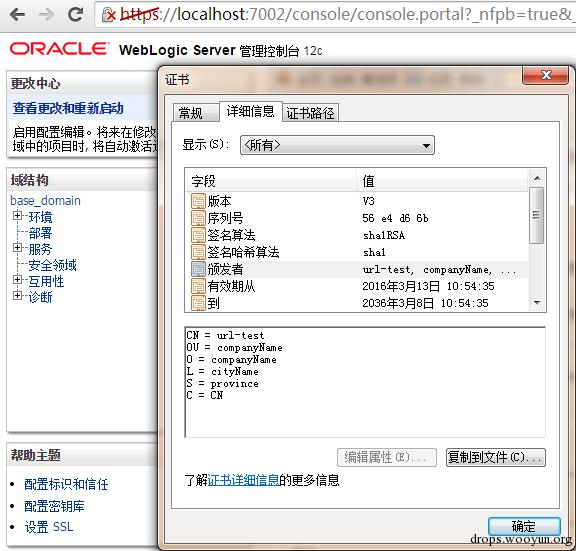Click the 确定 button

[x=524, y=526]
